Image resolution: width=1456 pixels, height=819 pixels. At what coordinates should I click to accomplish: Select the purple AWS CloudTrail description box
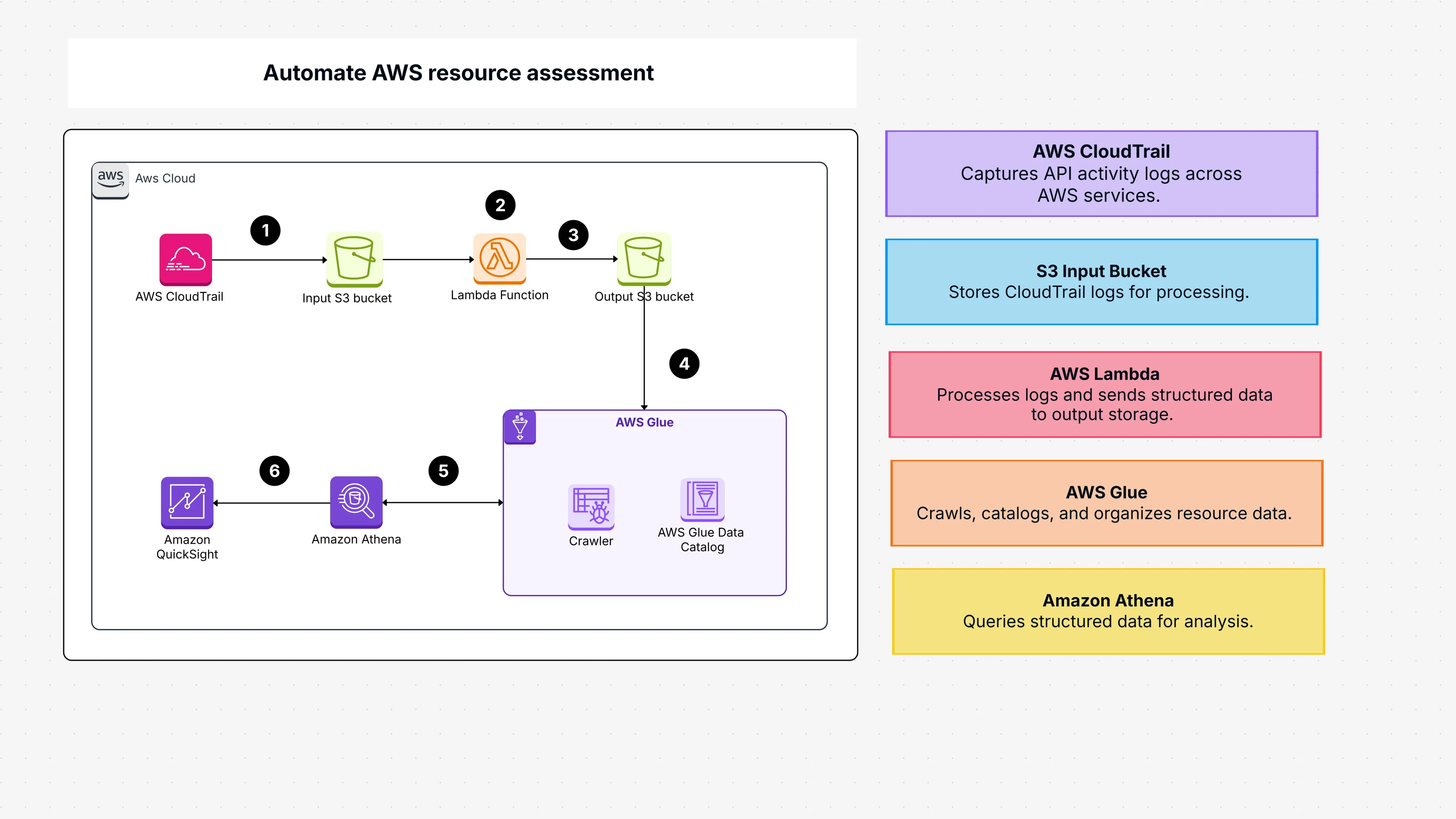[1101, 174]
